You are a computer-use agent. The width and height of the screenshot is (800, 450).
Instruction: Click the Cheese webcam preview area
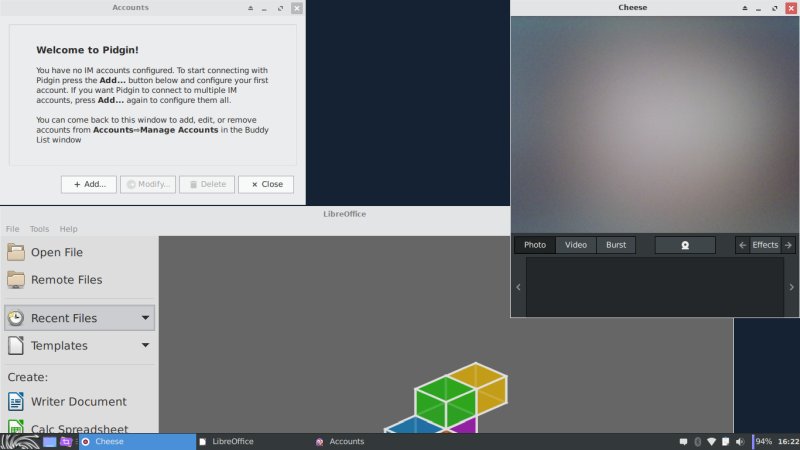(x=655, y=125)
